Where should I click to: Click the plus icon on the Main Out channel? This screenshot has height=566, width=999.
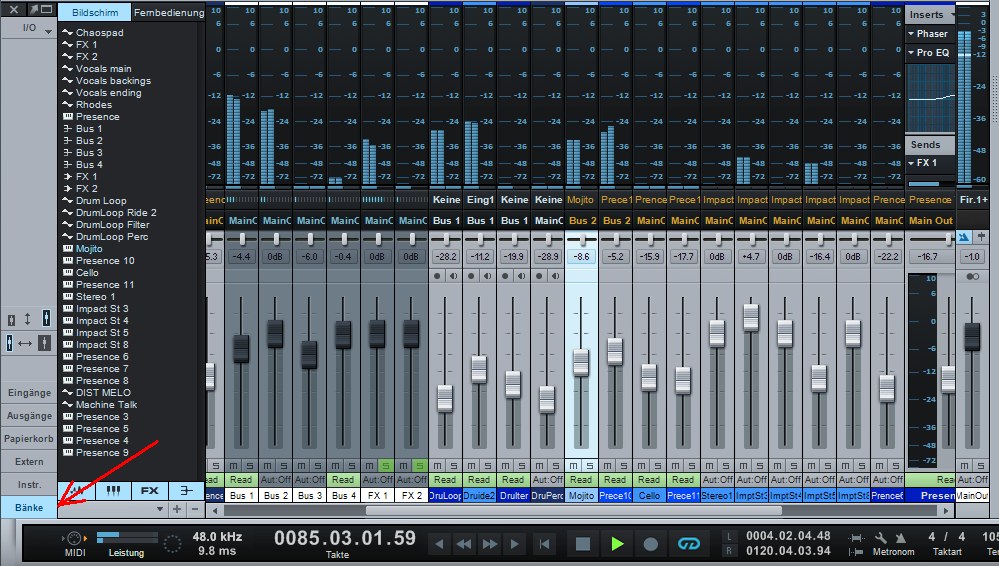(x=982, y=237)
